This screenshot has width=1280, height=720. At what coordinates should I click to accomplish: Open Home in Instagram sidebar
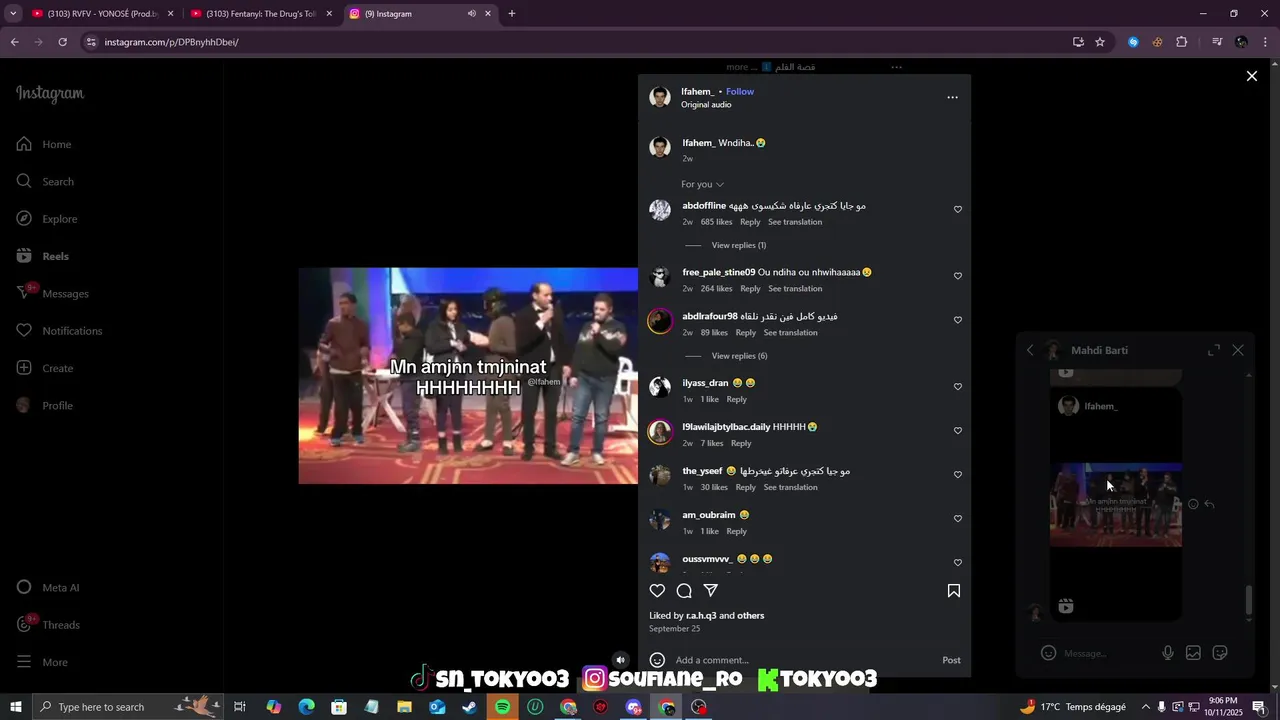tap(44, 144)
